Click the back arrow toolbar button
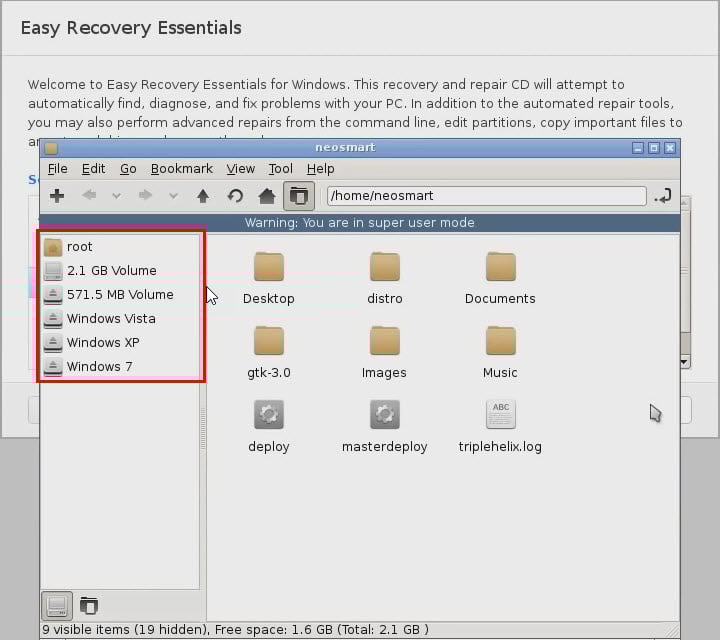The image size is (720, 640). click(89, 196)
